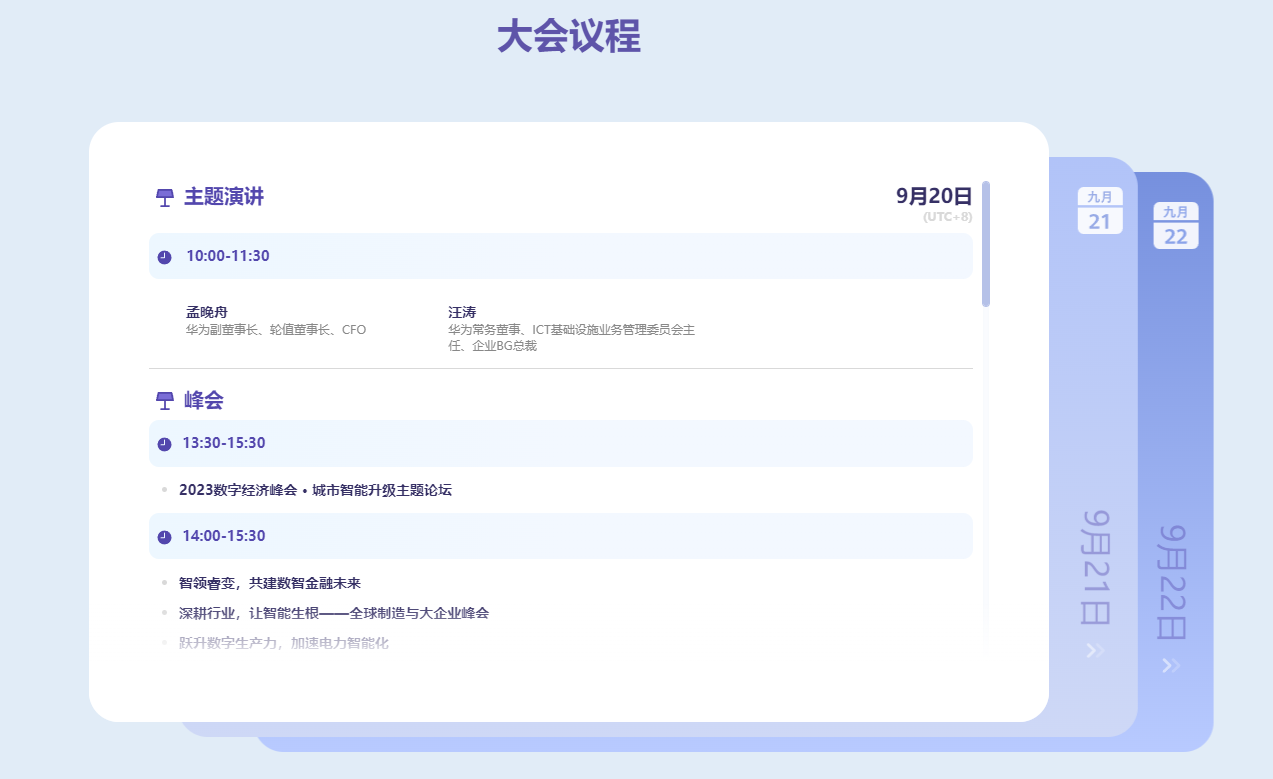1273x779 pixels.
Task: Open the 2023数字经济峰会 城市智能升级主题论坛 session
Action: pyautogui.click(x=315, y=490)
